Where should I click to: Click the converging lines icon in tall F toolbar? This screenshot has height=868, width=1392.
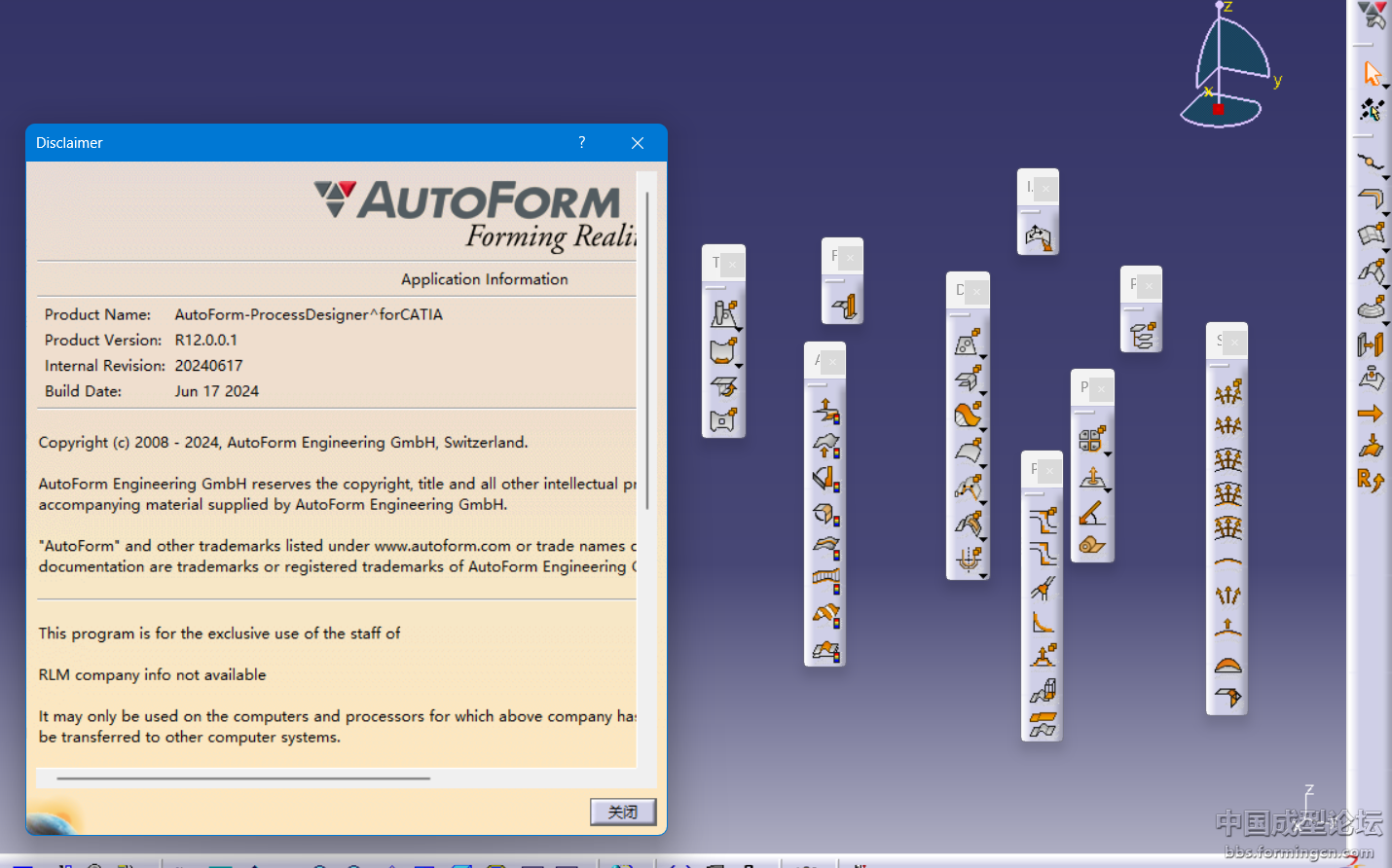tap(1043, 589)
